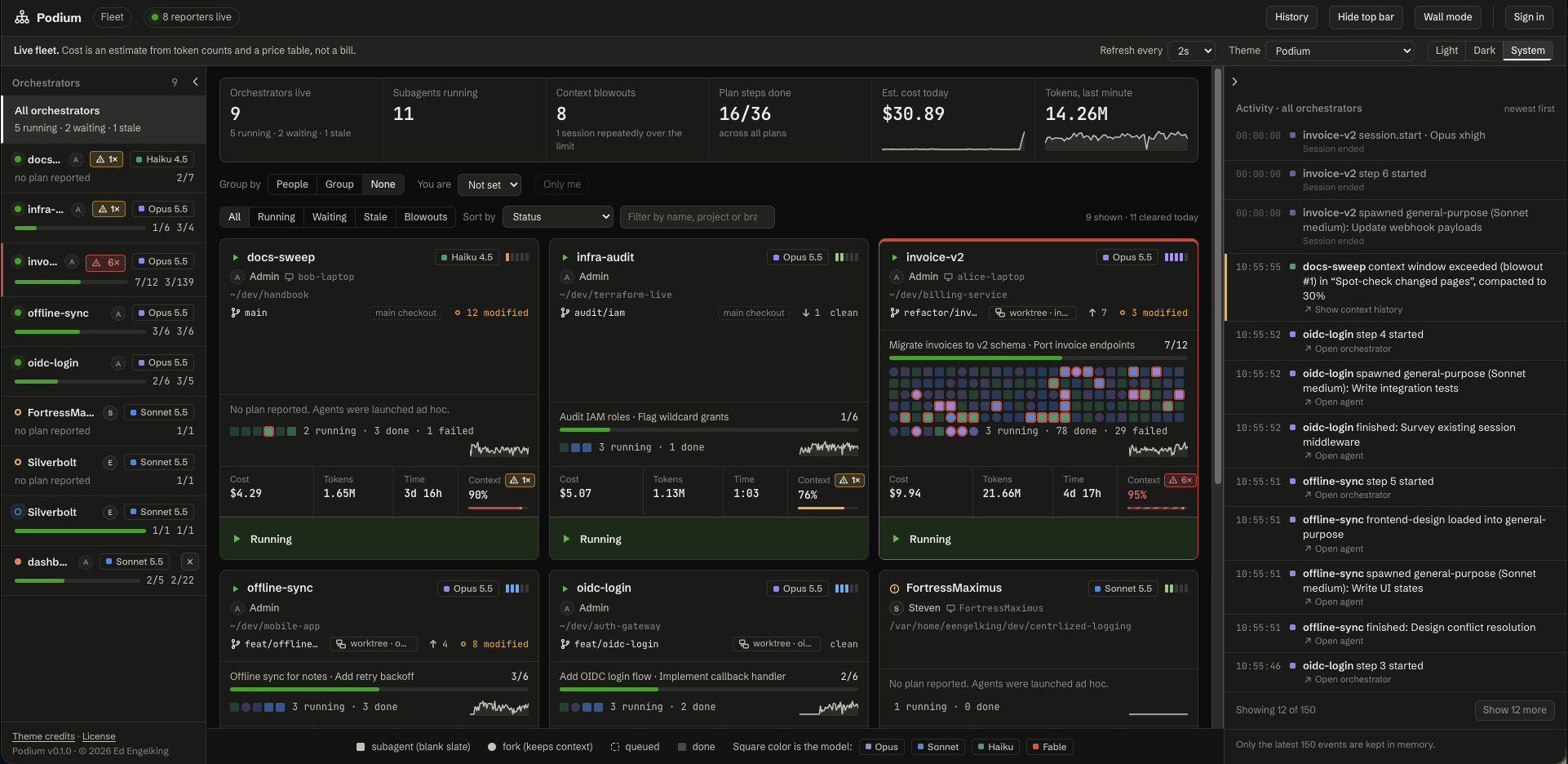Click the docs-sweep activity sparkline
The height and width of the screenshot is (764, 1568).
(x=499, y=449)
